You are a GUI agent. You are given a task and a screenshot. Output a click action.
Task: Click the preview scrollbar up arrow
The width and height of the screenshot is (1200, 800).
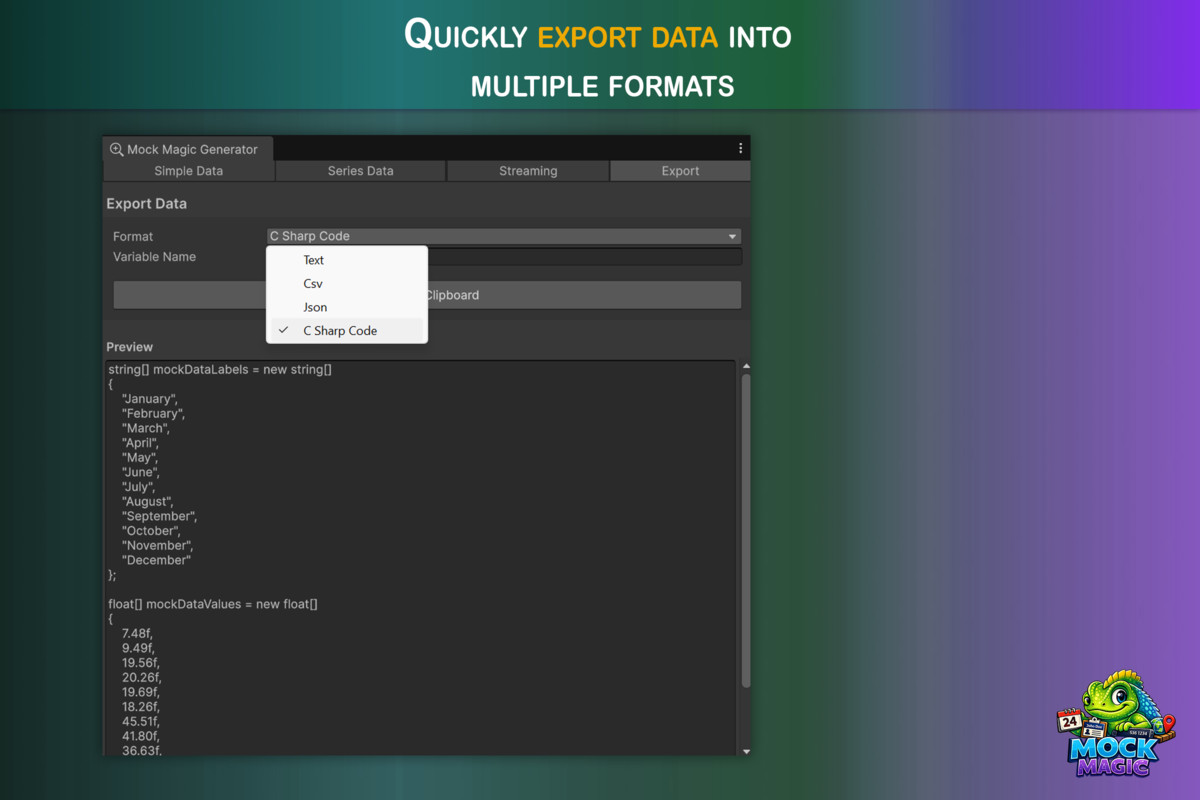pyautogui.click(x=746, y=366)
